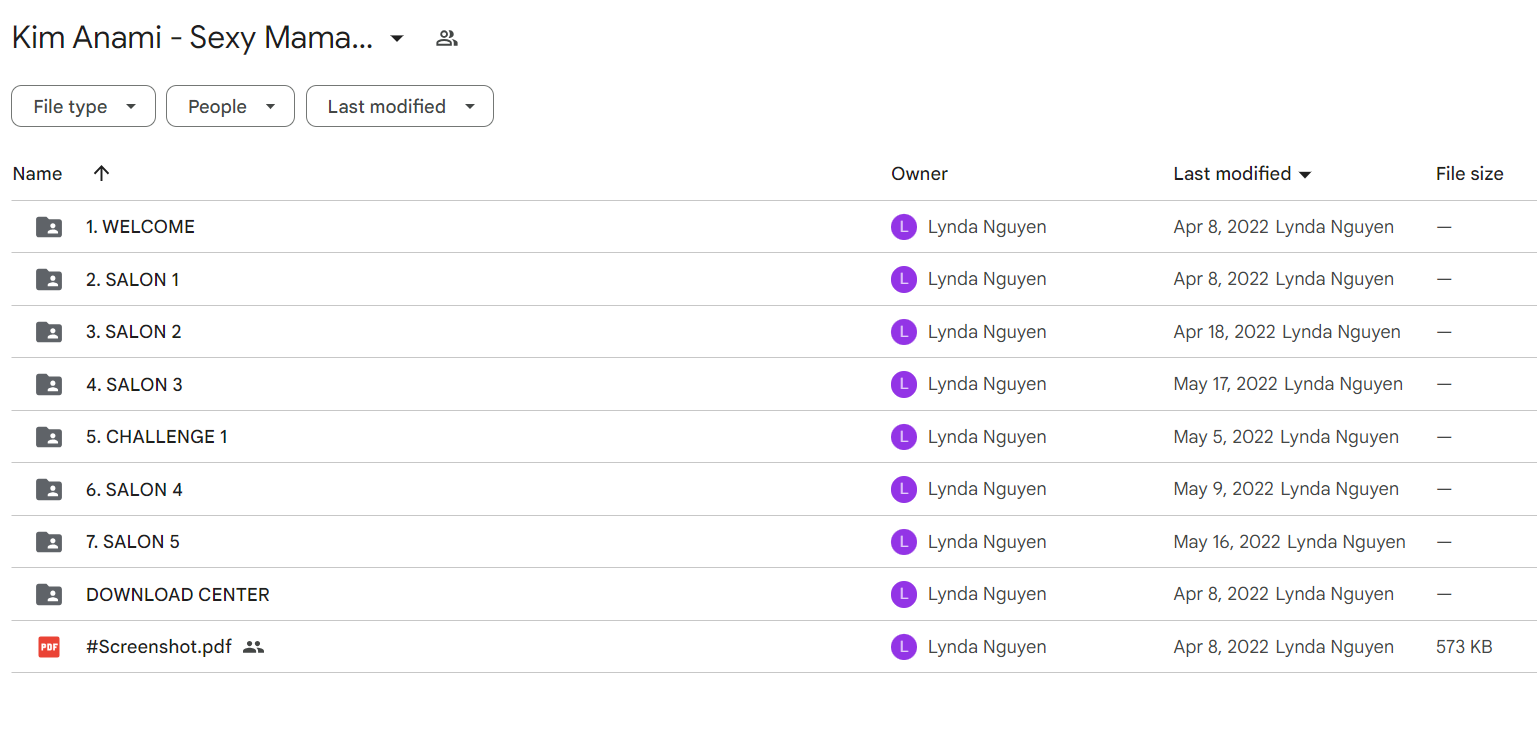The image size is (1537, 737).
Task: Toggle the Name sort direction arrow
Action: (x=101, y=173)
